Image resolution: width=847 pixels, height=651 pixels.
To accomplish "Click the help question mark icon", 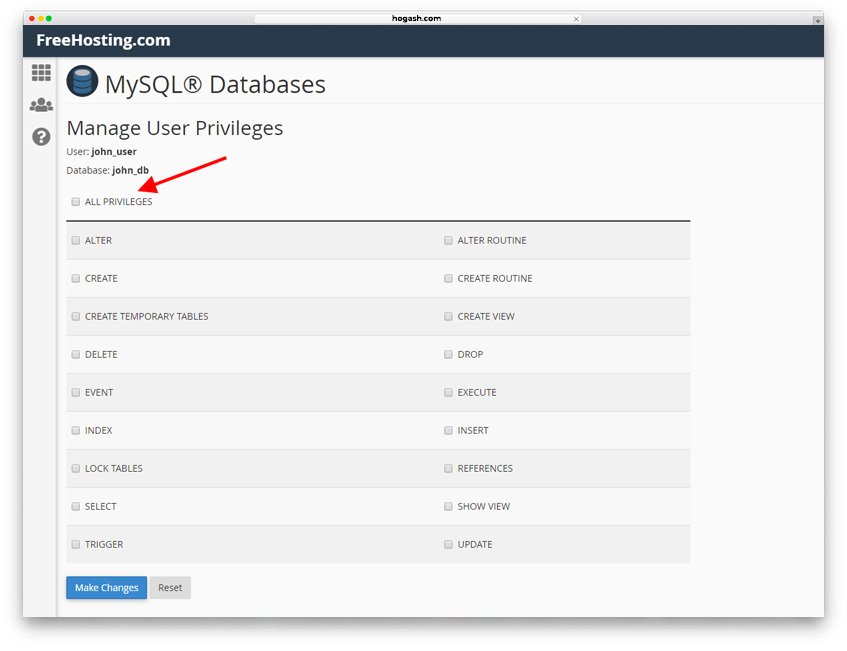I will (x=41, y=137).
